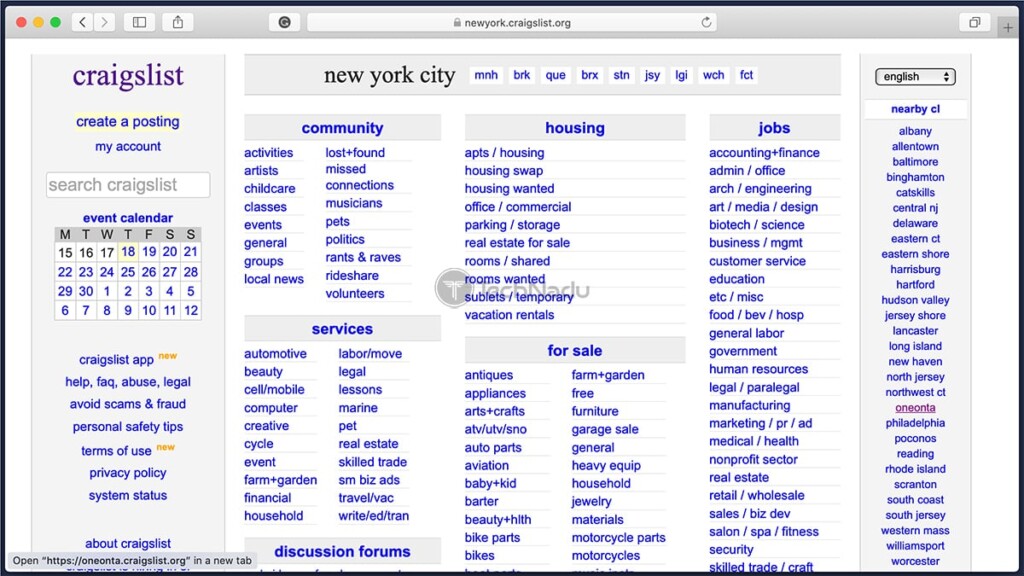
Task: Show all tabs overview icon
Action: pos(974,22)
